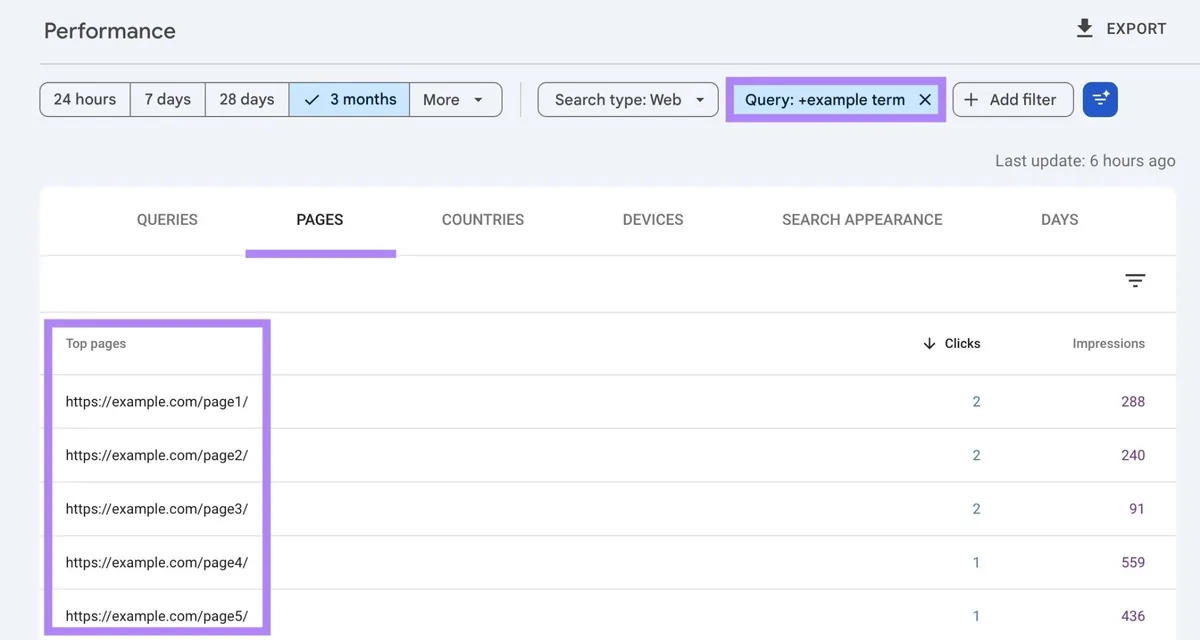This screenshot has width=1200, height=640.
Task: Open the https://example.com/page2/ row
Action: pyautogui.click(x=608, y=455)
